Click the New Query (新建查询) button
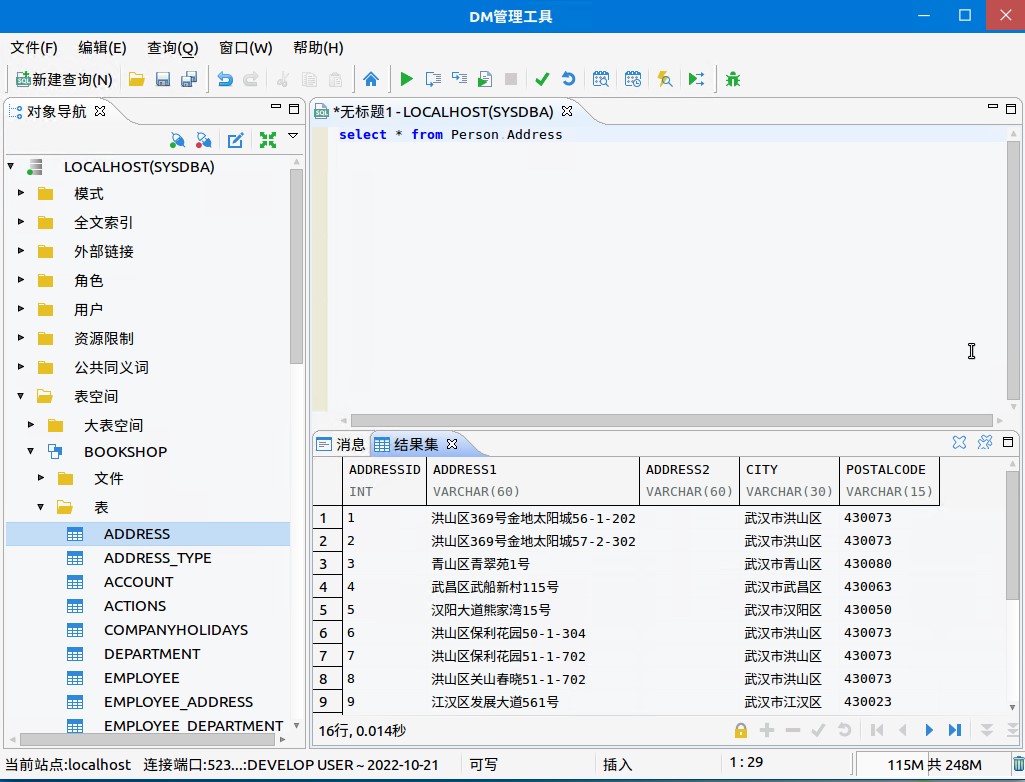 click(x=64, y=80)
